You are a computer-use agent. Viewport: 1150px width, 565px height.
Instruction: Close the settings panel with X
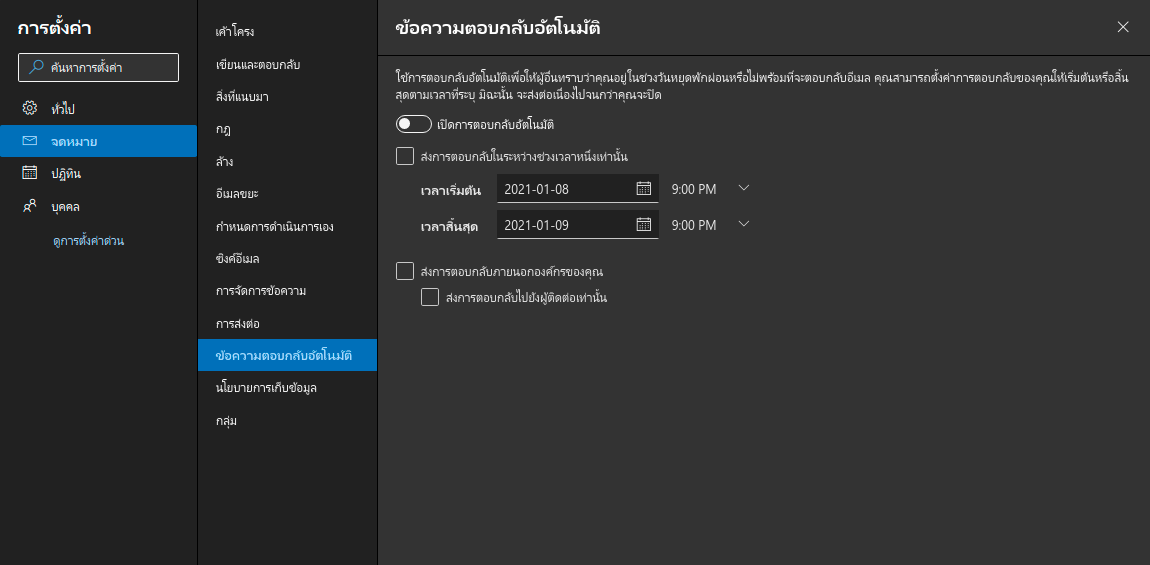(x=1123, y=27)
